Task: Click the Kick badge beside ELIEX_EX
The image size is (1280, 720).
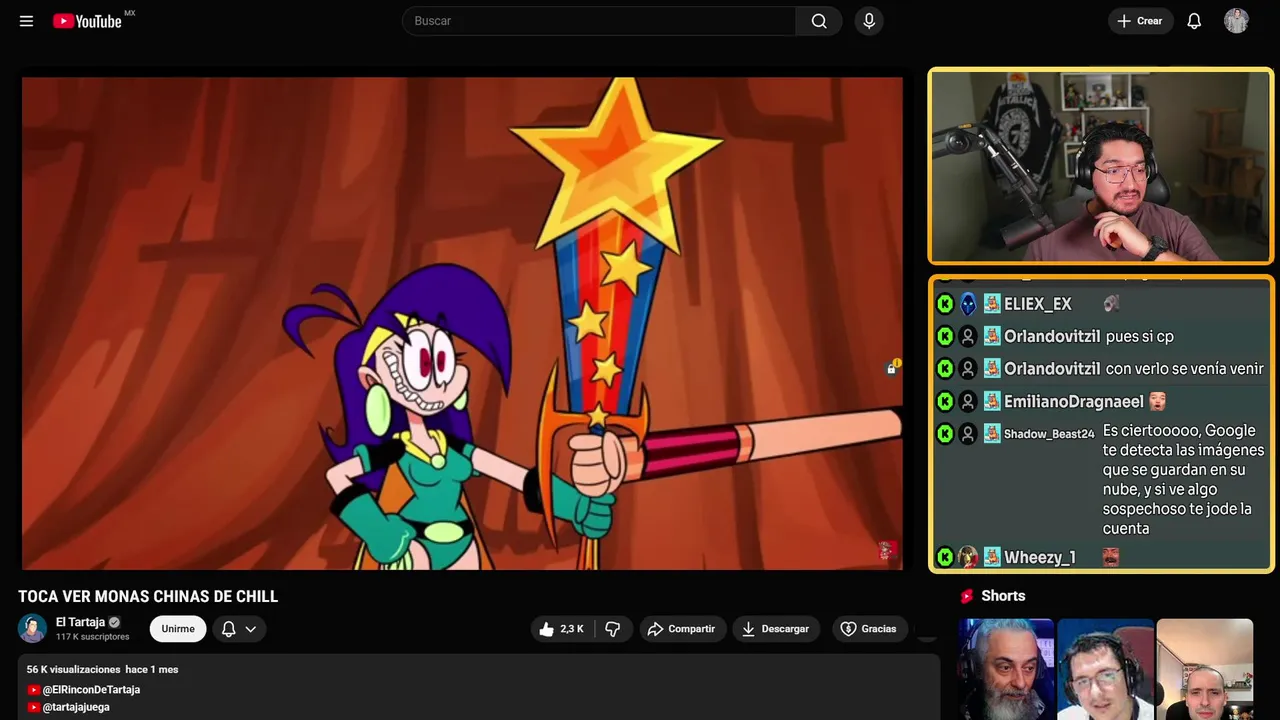Action: click(x=945, y=304)
